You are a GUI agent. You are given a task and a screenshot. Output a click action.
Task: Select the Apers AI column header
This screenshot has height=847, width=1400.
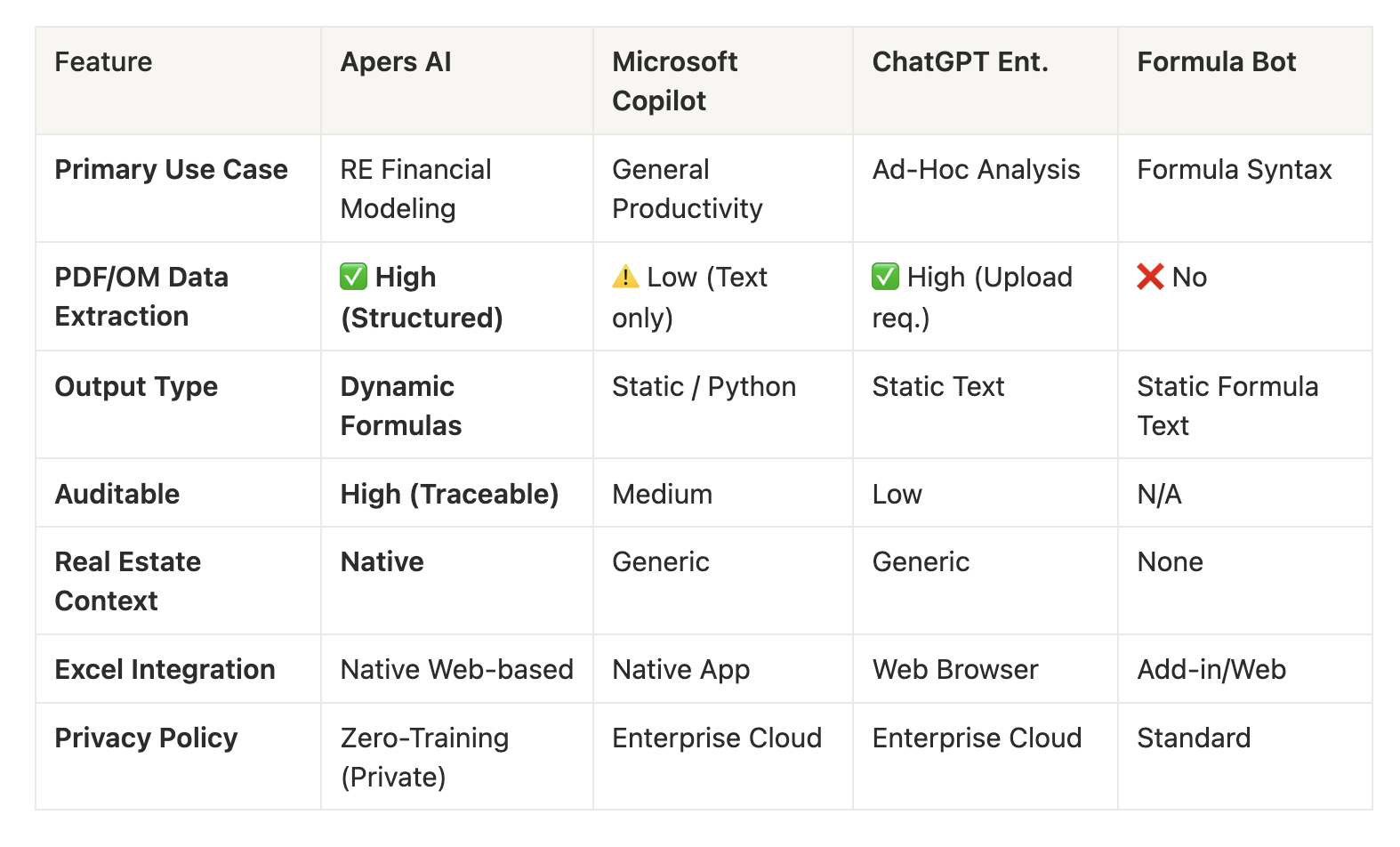click(x=396, y=62)
